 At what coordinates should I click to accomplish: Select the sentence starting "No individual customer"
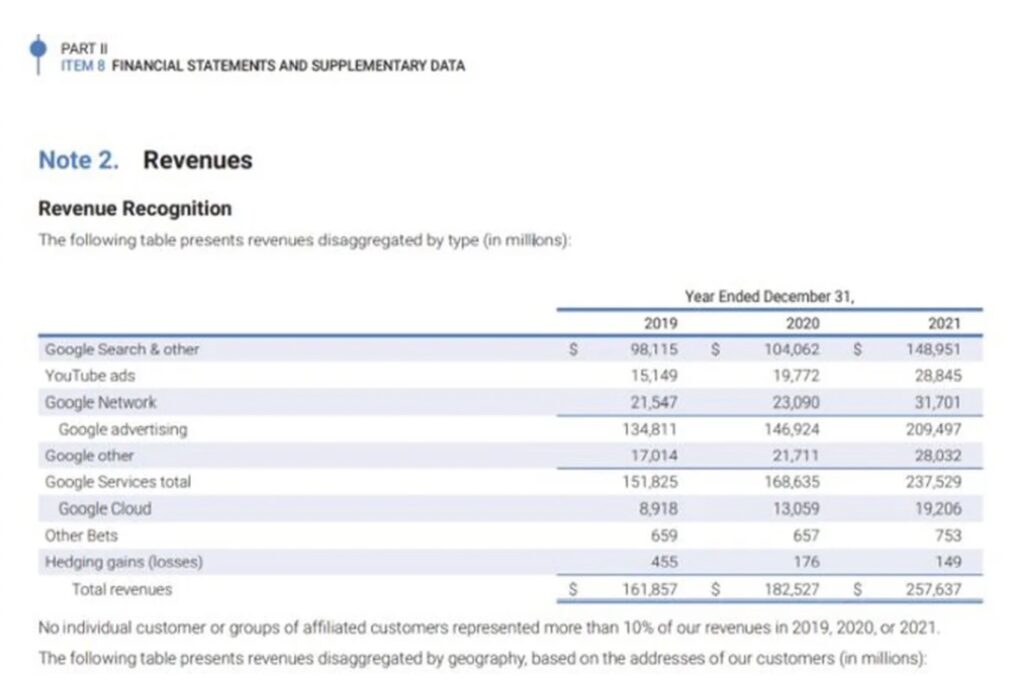pos(489,628)
